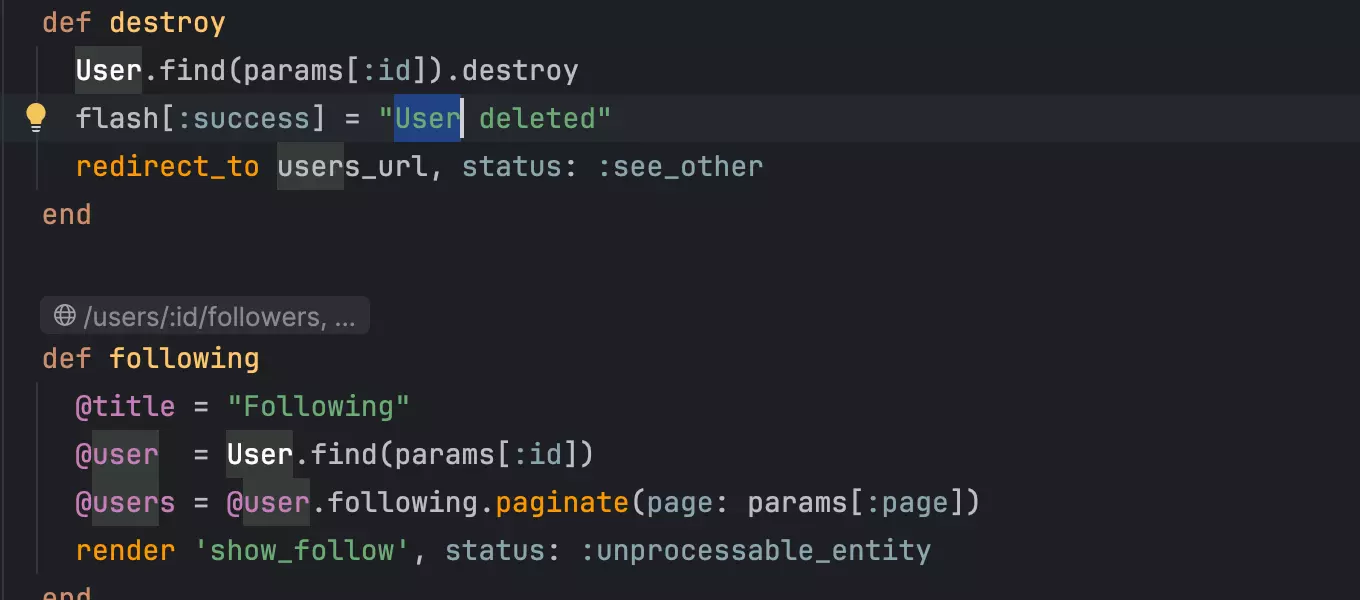Click the "users_url" route helper
This screenshot has height=600, width=1360.
click(352, 167)
